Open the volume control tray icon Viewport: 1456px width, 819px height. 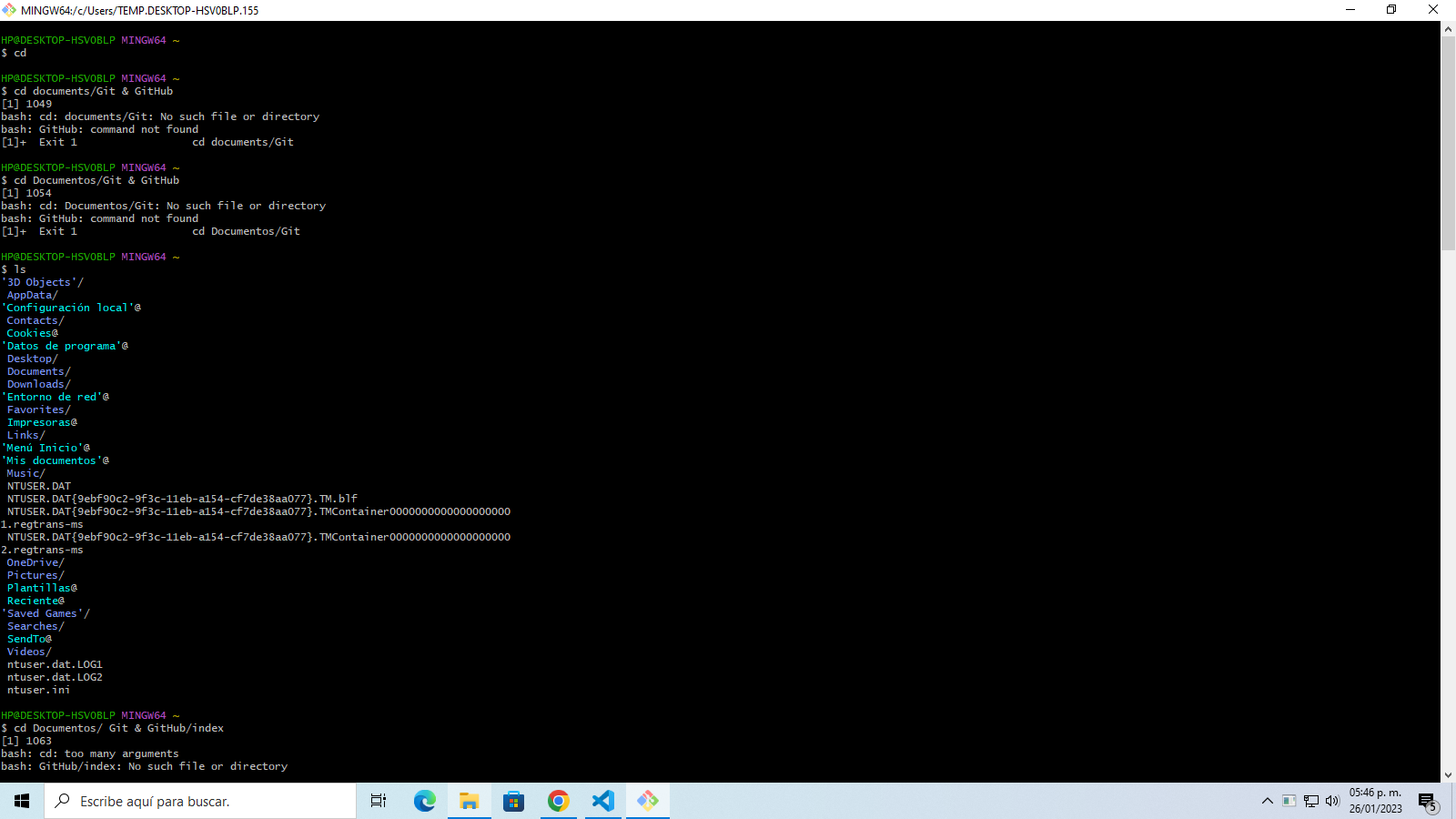click(x=1332, y=801)
